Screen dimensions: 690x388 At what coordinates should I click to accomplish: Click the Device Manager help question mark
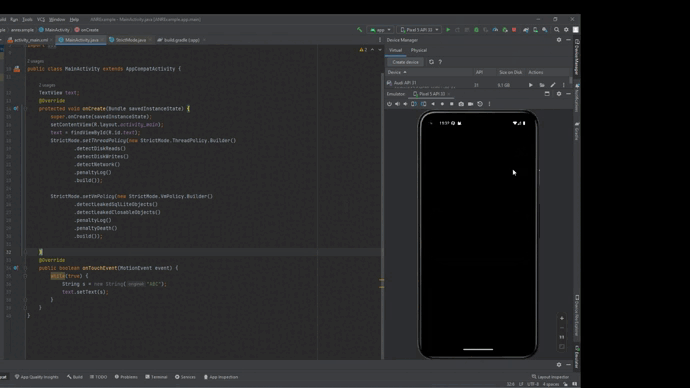[440, 62]
